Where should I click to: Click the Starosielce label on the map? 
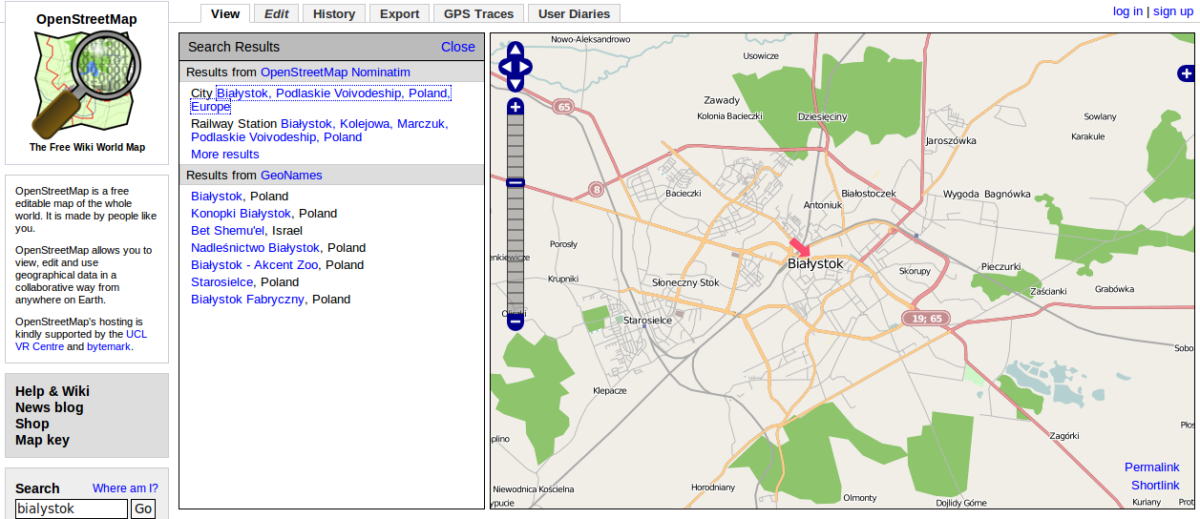click(647, 321)
